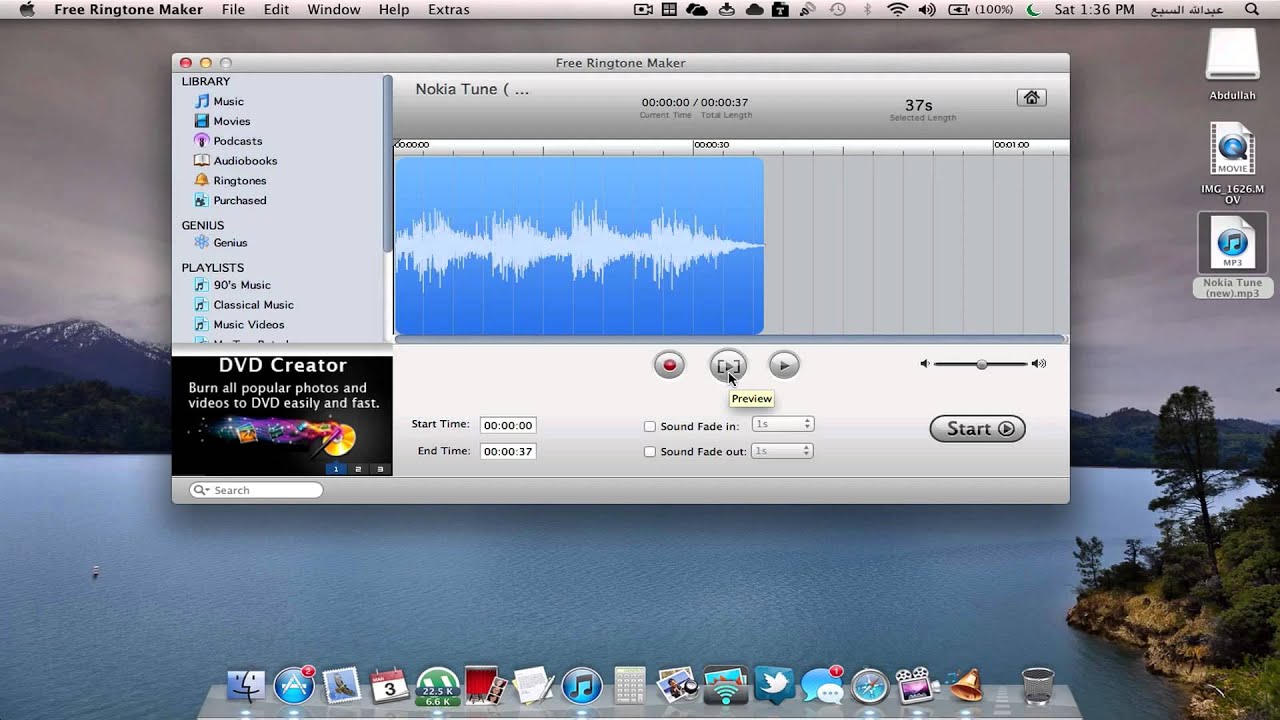
Task: Click the Search field in the sidebar
Action: pyautogui.click(x=256, y=490)
